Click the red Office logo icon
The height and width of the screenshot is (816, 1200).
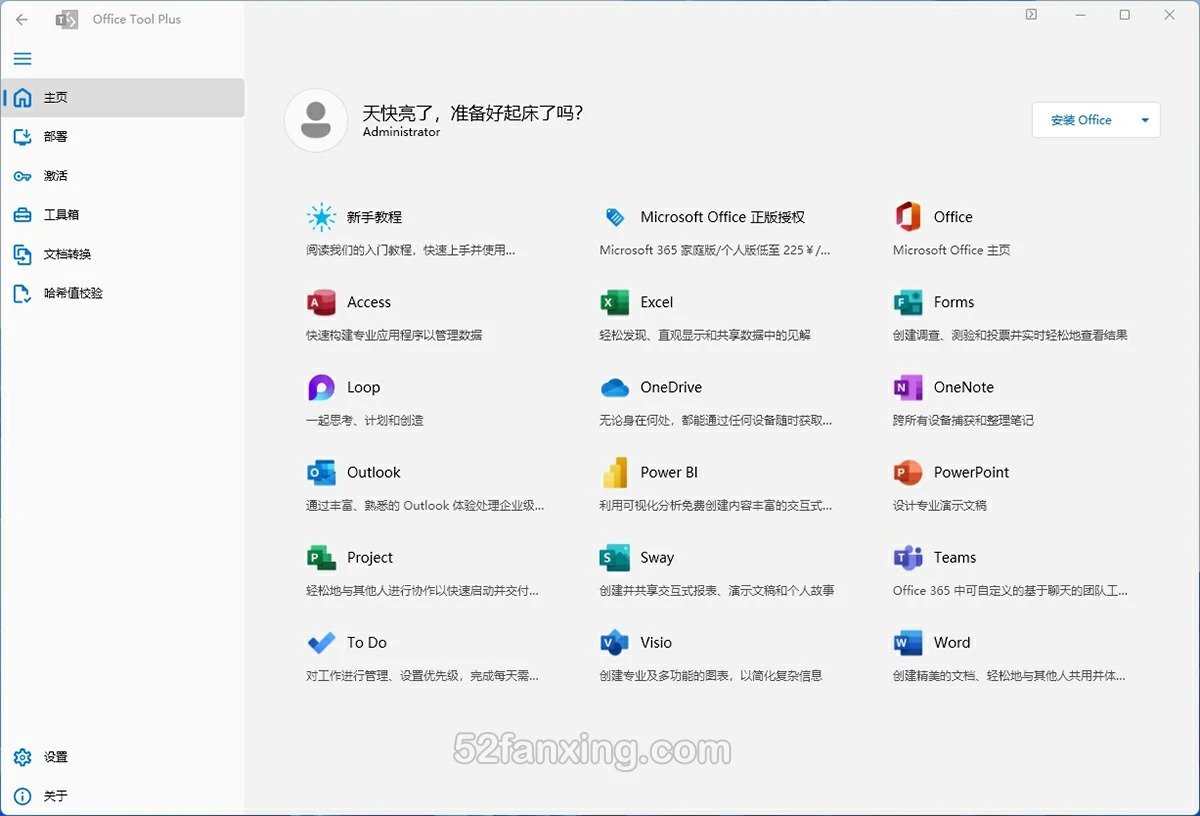tap(908, 217)
